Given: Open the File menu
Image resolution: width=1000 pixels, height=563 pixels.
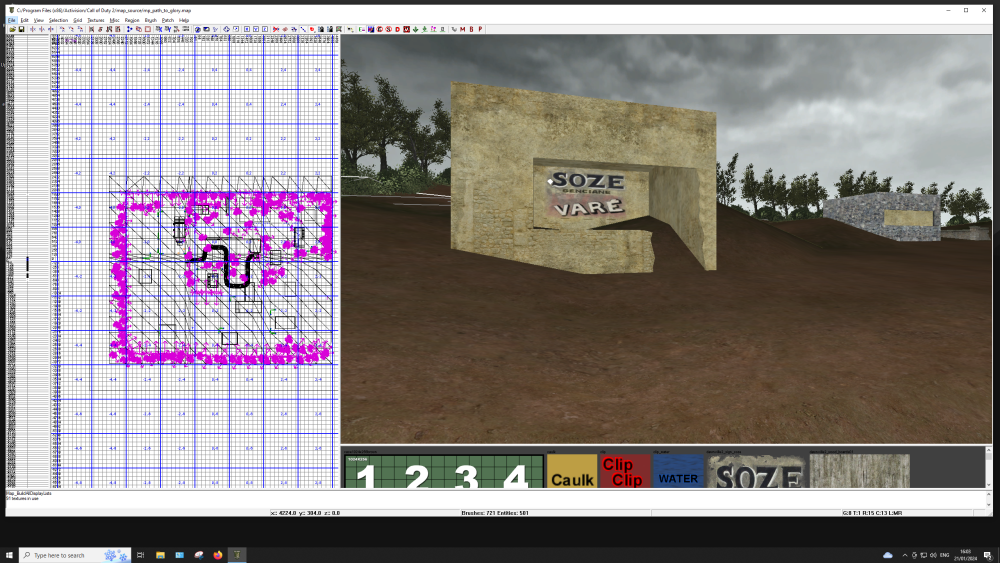Looking at the screenshot, I should [11, 20].
